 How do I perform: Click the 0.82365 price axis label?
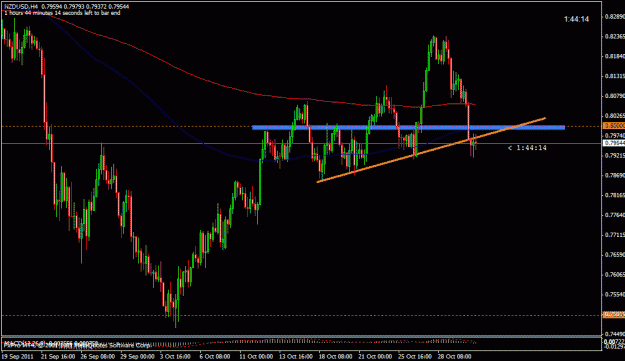pos(615,36)
